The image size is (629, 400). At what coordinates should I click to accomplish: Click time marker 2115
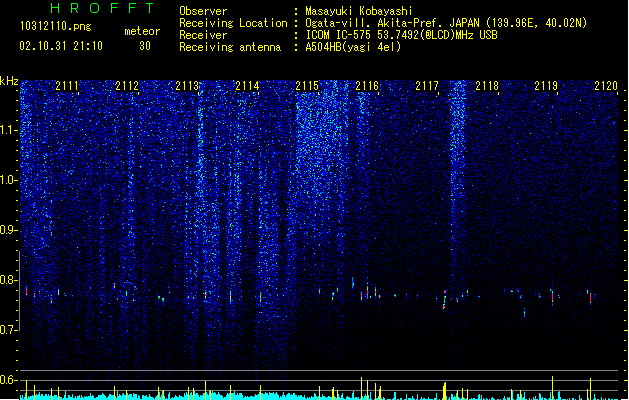click(x=307, y=86)
